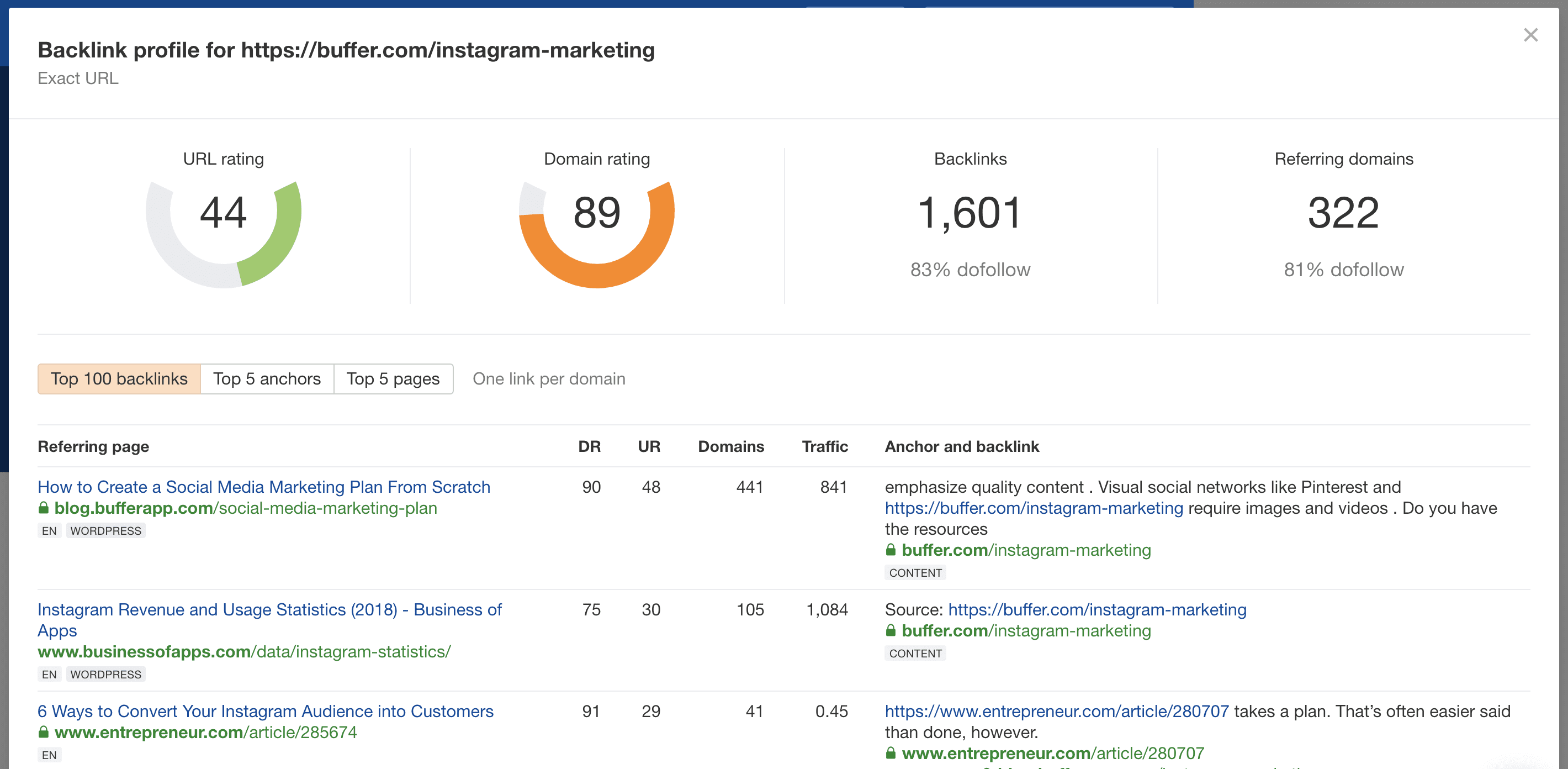Open blog.bufferapp.com/social-media-marketing-plan URL

[245, 508]
